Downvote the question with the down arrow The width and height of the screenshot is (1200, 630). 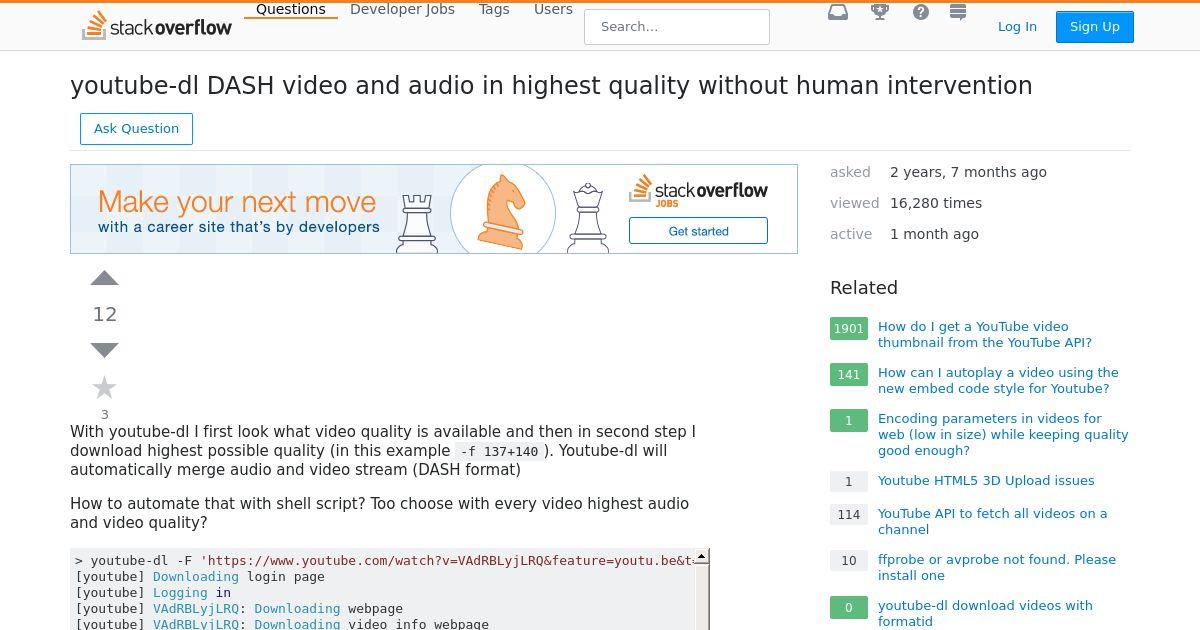105,350
